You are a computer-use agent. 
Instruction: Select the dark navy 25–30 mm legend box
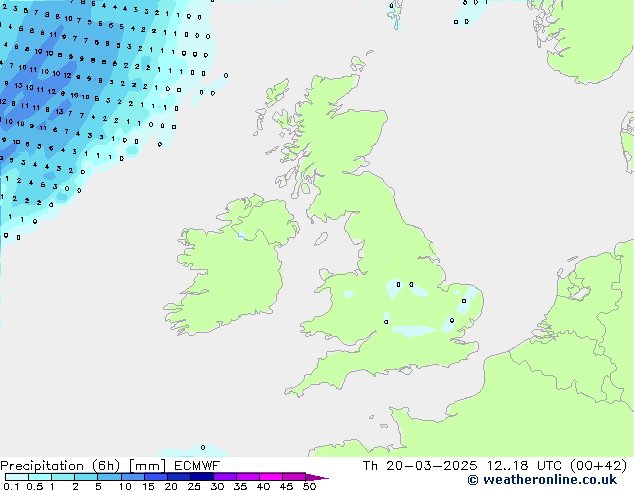coord(202,477)
